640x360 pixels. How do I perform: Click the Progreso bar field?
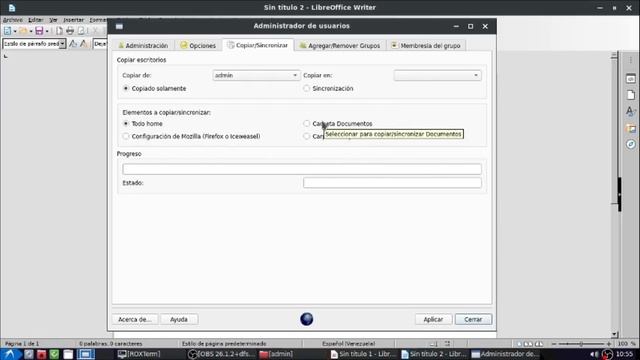302,169
